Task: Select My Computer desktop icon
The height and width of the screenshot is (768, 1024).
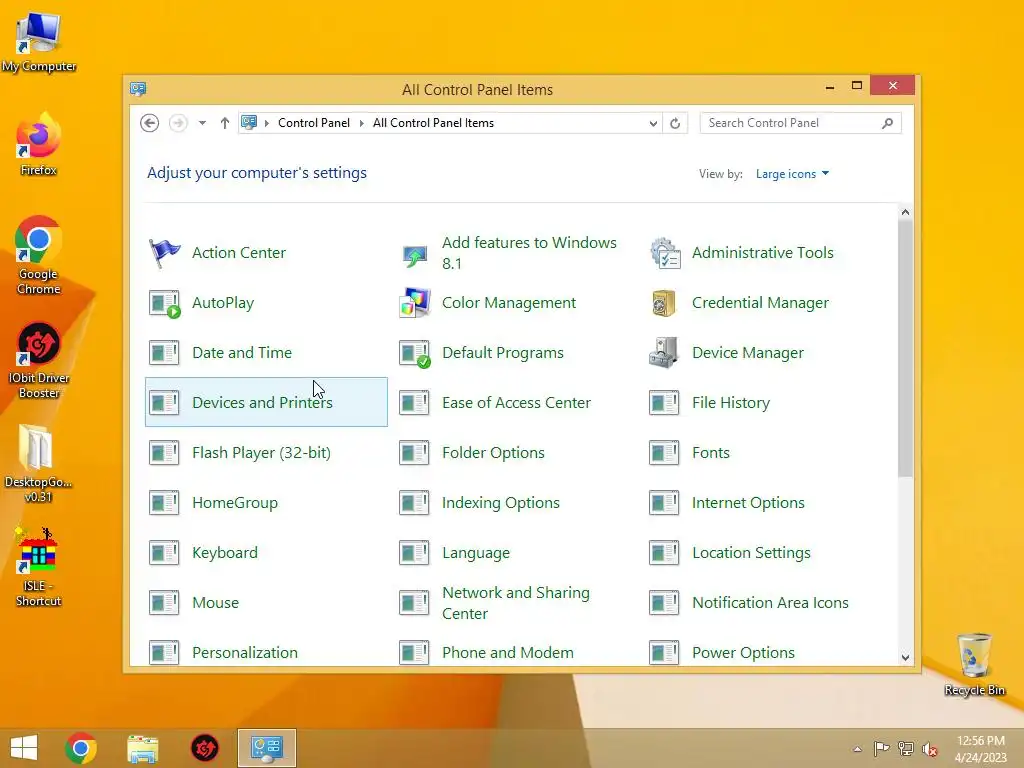Action: (x=39, y=42)
